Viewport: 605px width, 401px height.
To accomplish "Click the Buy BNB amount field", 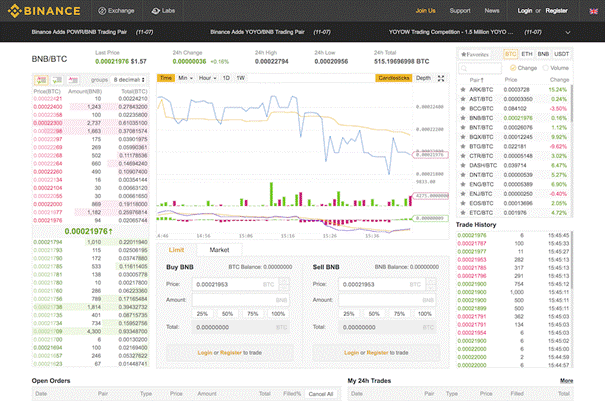I will tap(241, 300).
